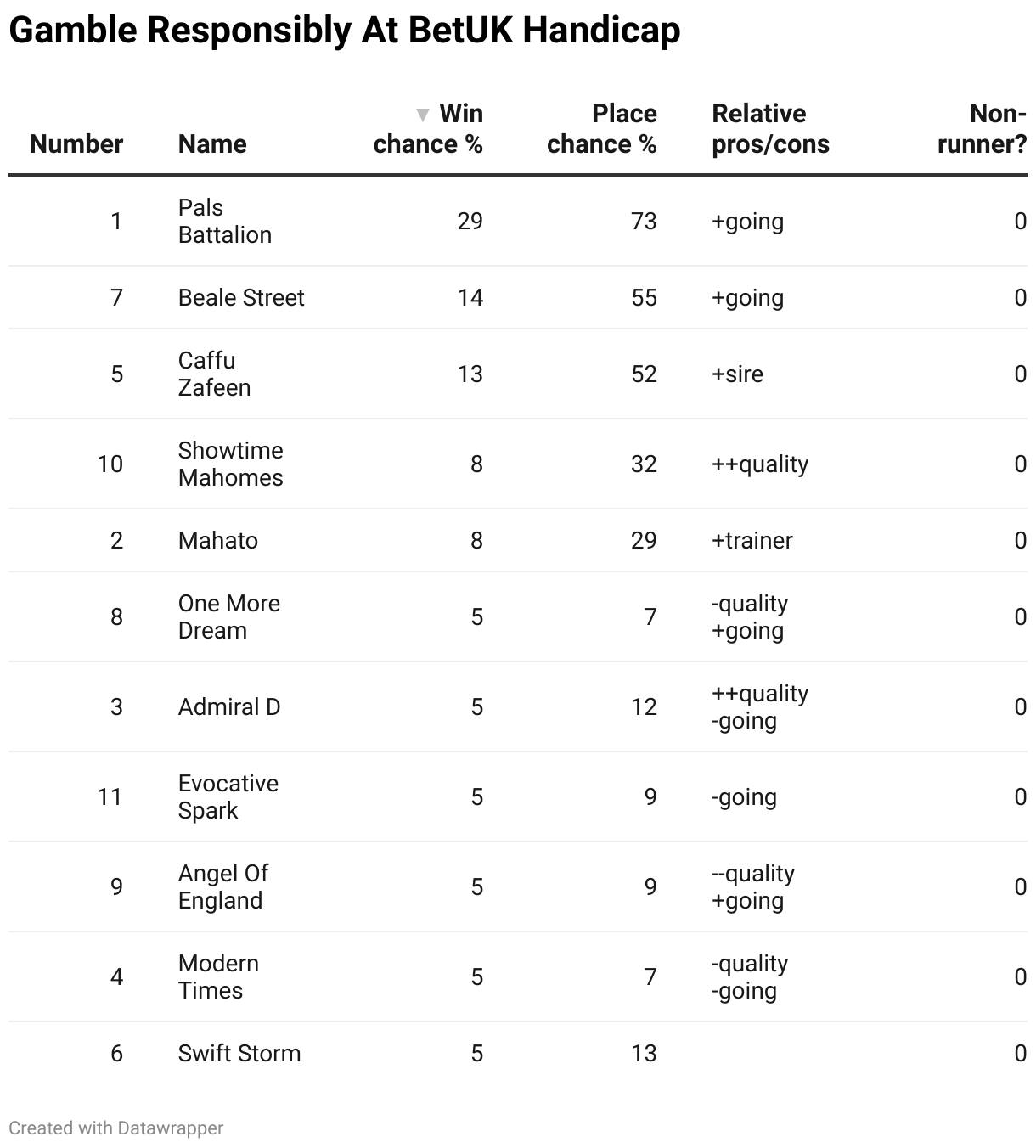The width and height of the screenshot is (1036, 1148).
Task: Select the Caffu Zafeen name cell
Action: pyautogui.click(x=214, y=374)
